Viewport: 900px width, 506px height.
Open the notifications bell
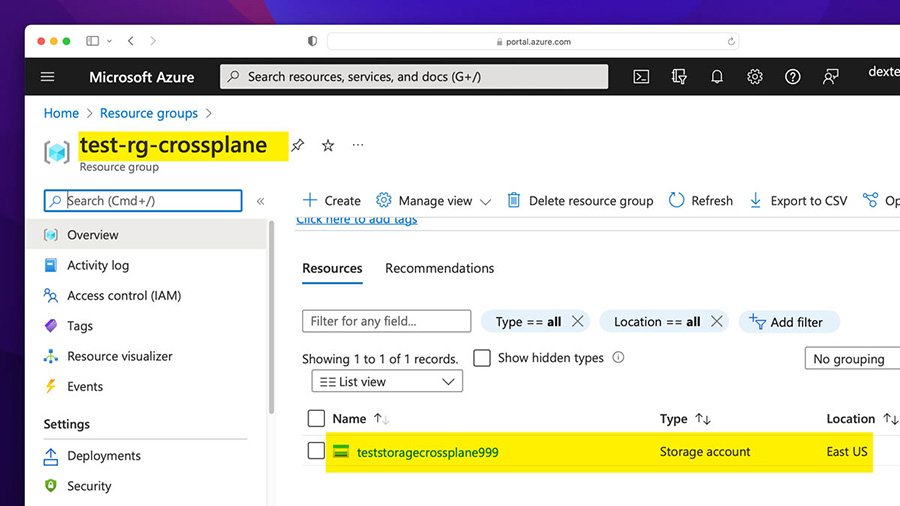(717, 77)
